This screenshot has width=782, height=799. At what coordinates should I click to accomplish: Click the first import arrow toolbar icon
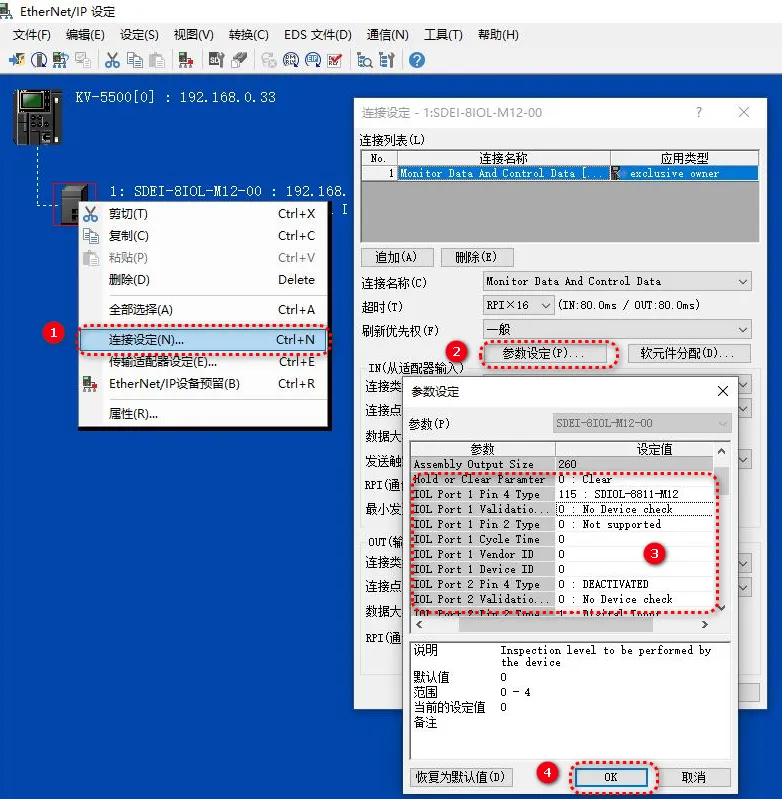17,60
